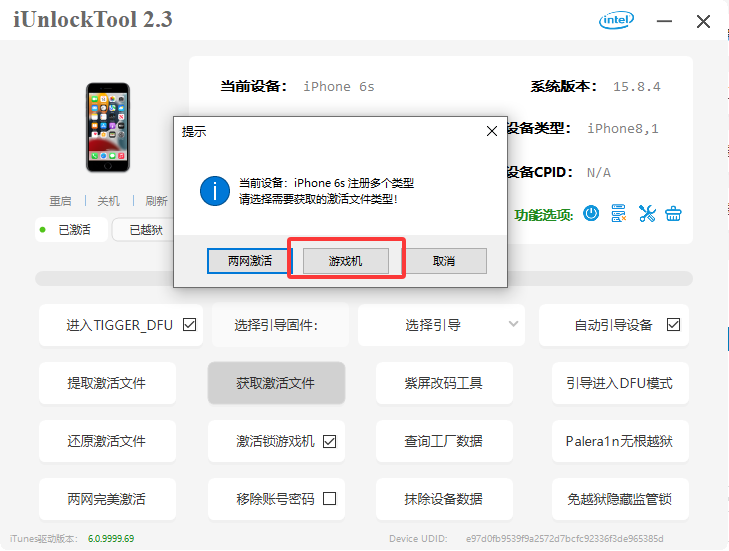Click the cleanup basket function icon
The height and width of the screenshot is (551, 729).
pos(673,214)
